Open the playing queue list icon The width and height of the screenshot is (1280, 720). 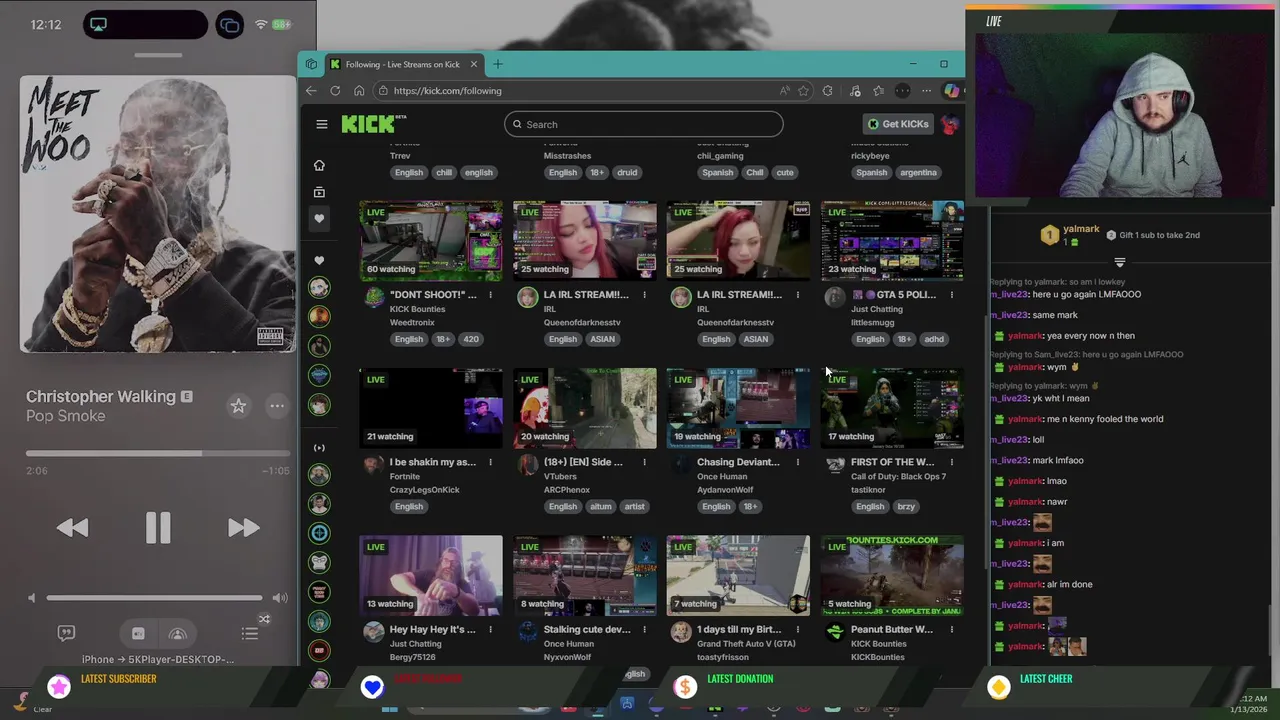250,633
